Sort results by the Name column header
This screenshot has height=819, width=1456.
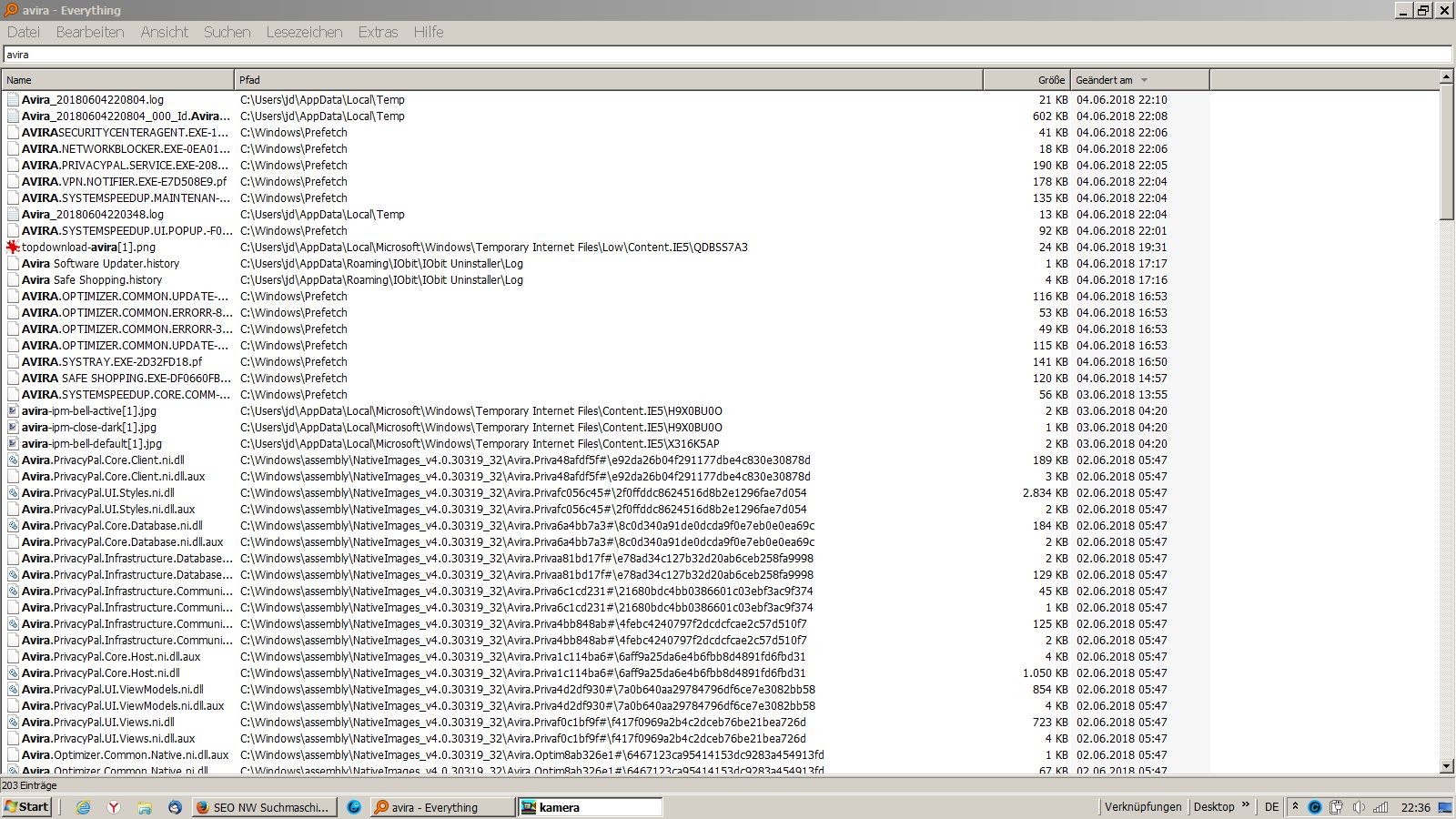117,80
